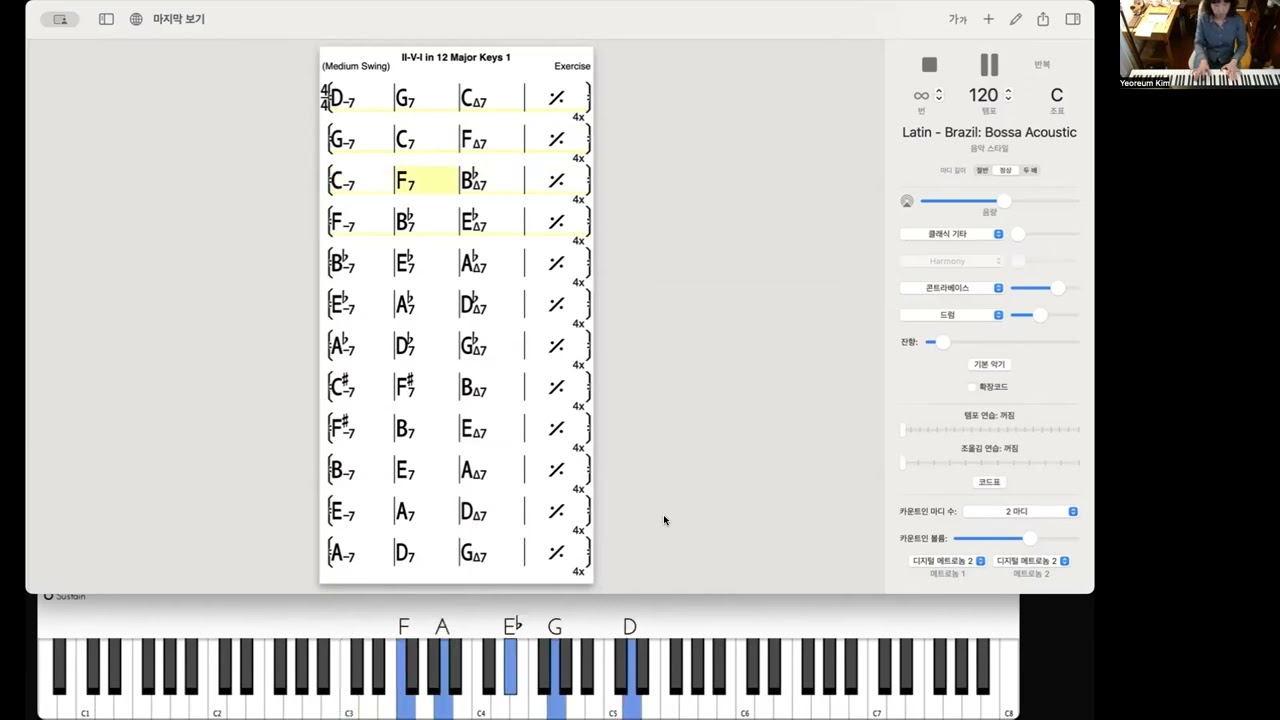
Task: Click the 클래식 기타 volume slider
Action: tap(1045, 234)
